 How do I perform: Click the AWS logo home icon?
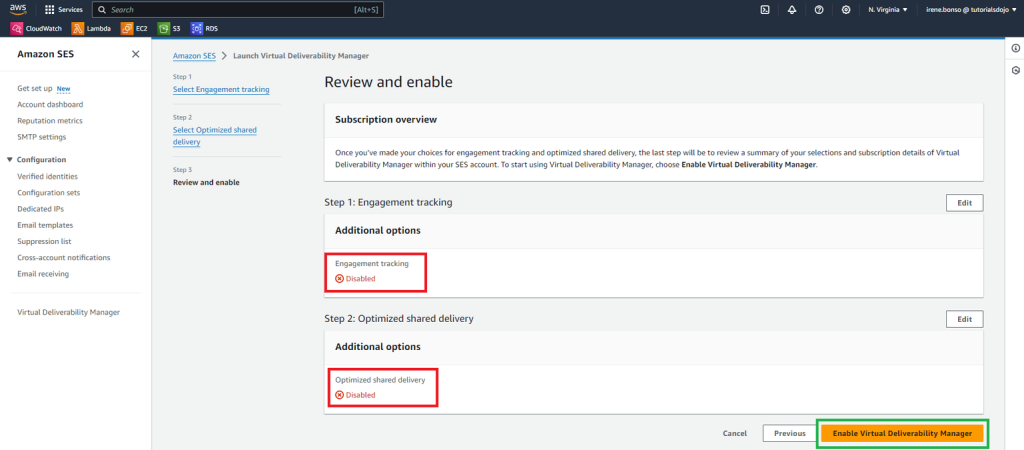[18, 9]
